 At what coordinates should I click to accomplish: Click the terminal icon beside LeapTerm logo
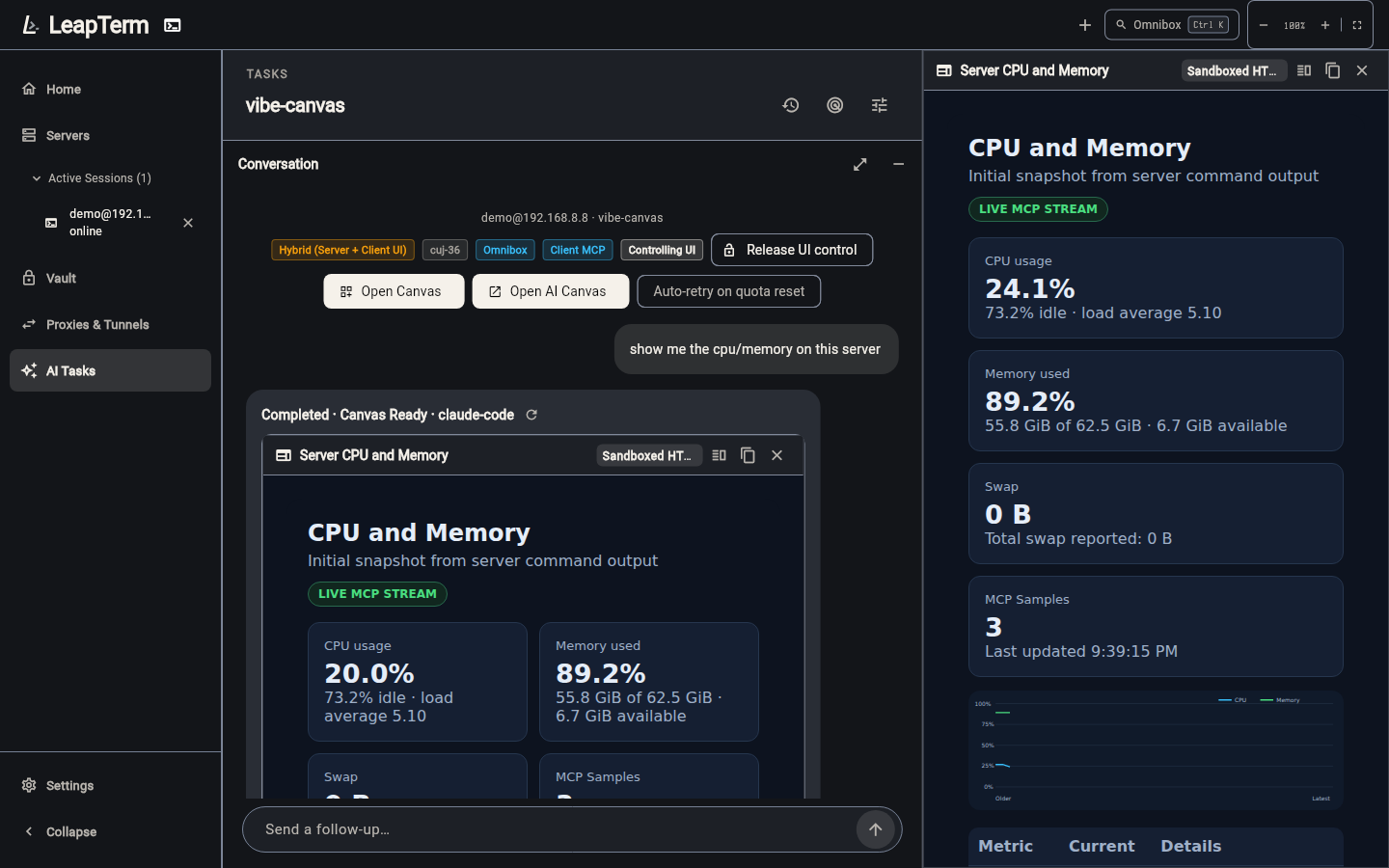[x=173, y=25]
